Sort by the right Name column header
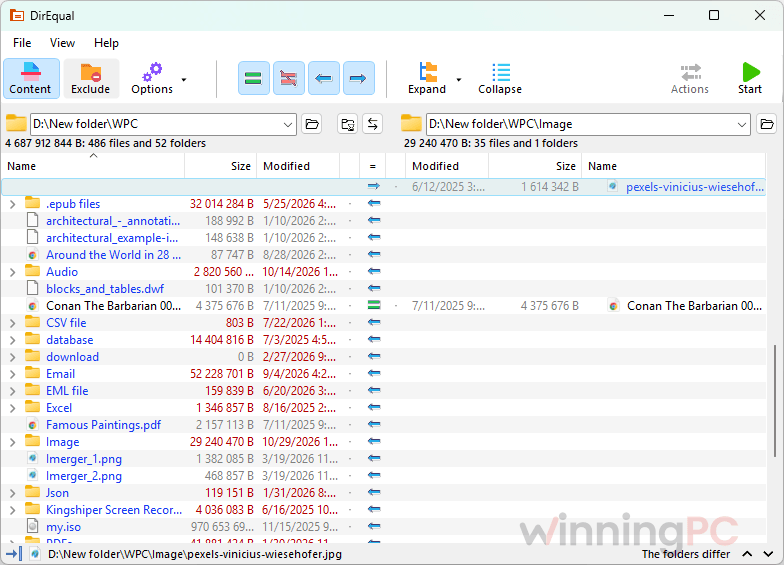Viewport: 784px width, 565px height. pos(674,166)
